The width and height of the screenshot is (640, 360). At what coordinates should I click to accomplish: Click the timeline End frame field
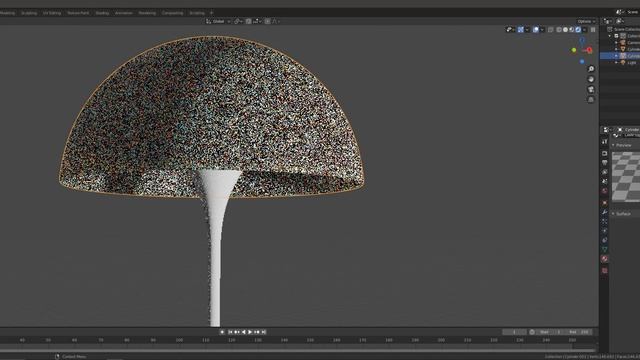coord(579,332)
